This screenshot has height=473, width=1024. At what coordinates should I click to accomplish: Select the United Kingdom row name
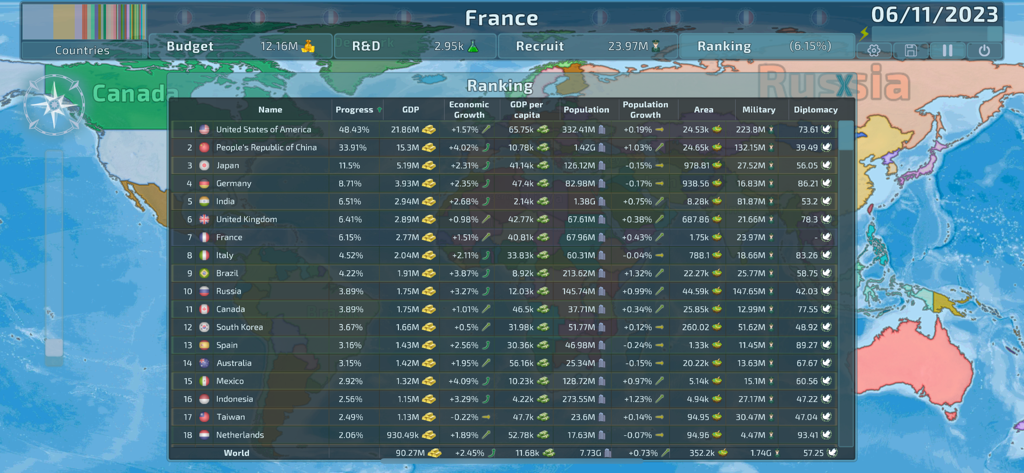[246, 220]
